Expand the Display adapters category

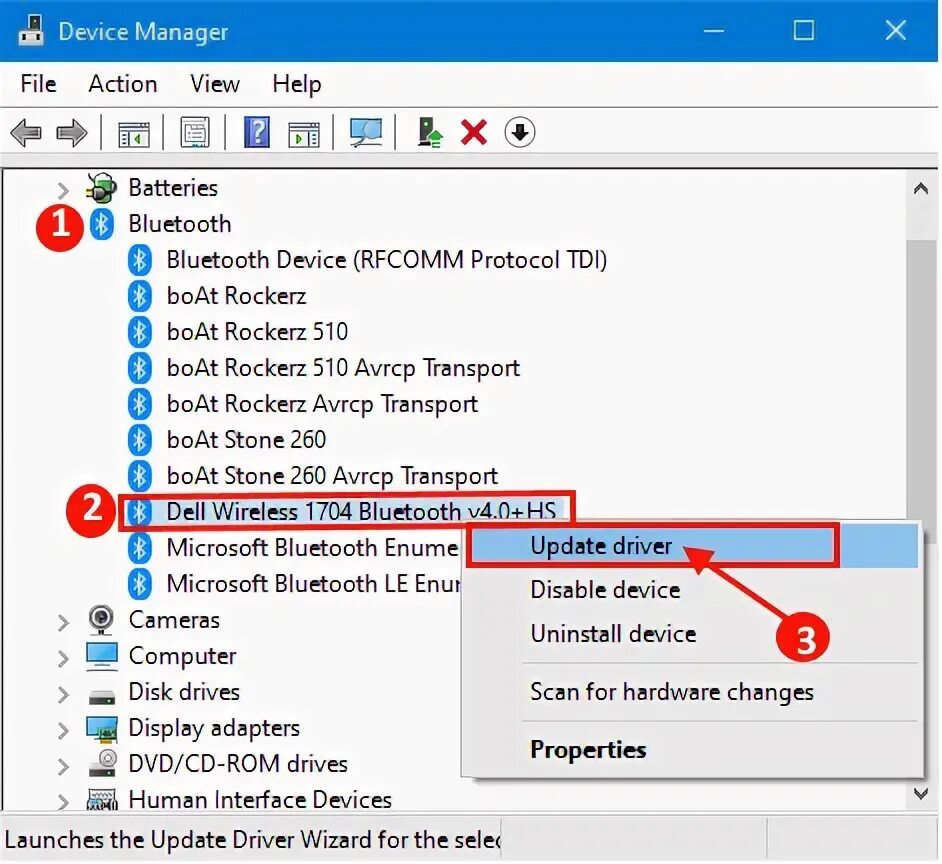(x=63, y=731)
